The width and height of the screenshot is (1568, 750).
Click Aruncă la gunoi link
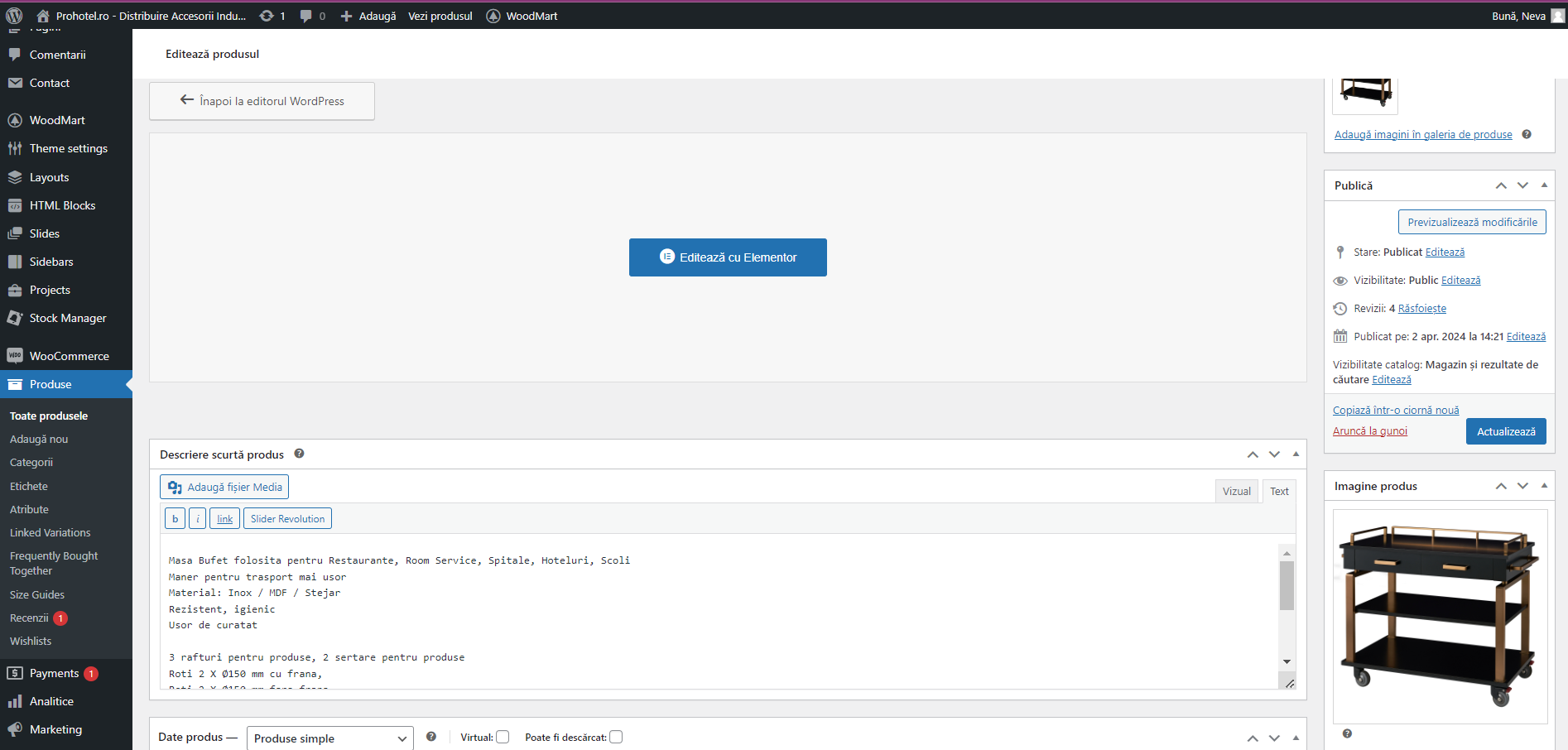(1370, 430)
